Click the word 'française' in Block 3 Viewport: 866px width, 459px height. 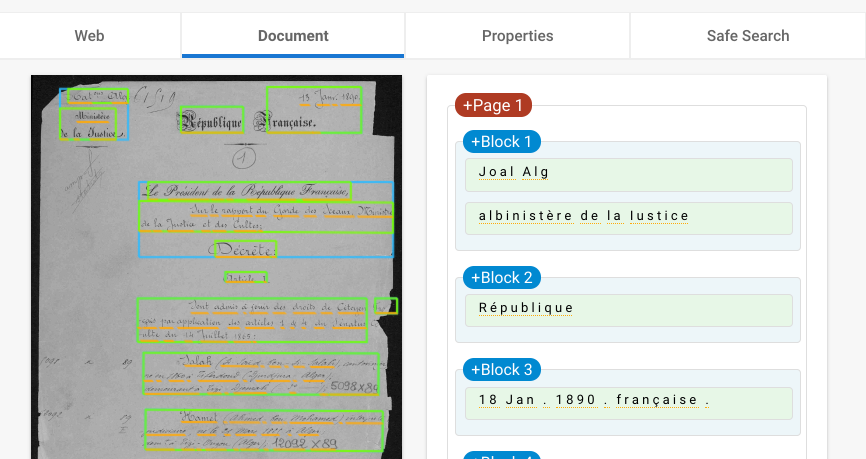tap(657, 399)
